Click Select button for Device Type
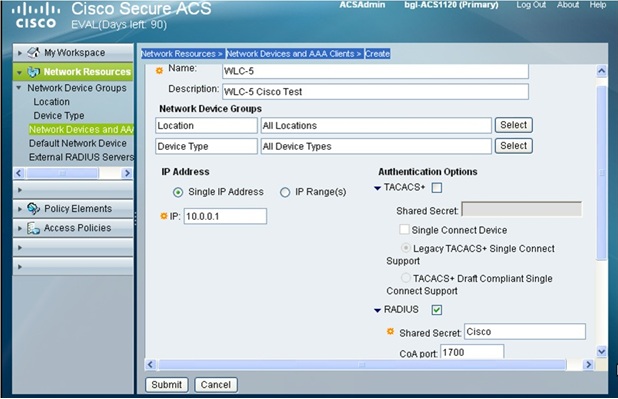Image resolution: width=618 pixels, height=399 pixels. [514, 146]
